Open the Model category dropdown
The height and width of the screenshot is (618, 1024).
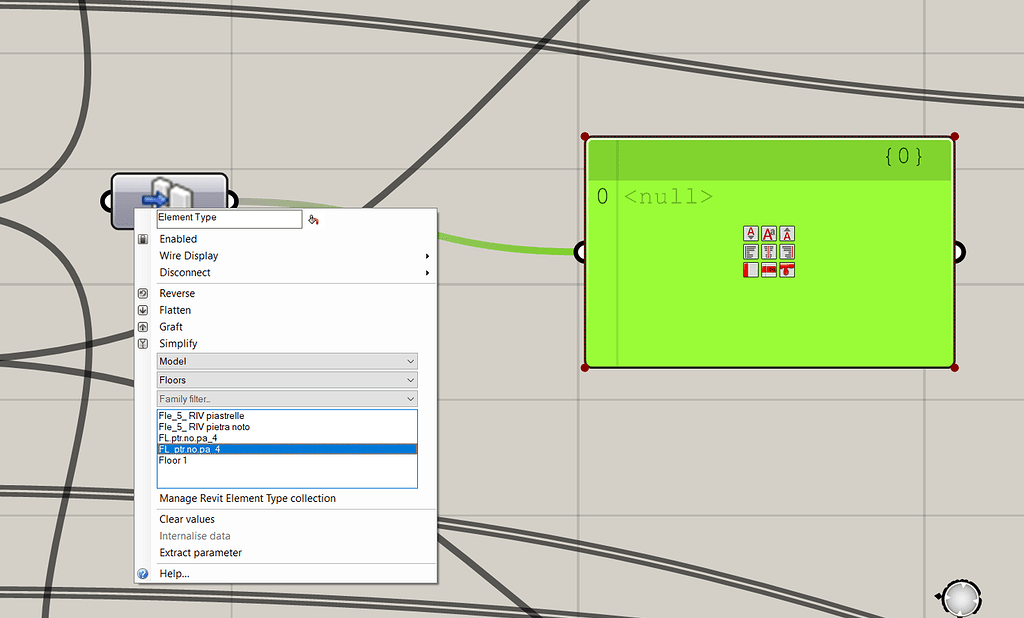point(287,361)
